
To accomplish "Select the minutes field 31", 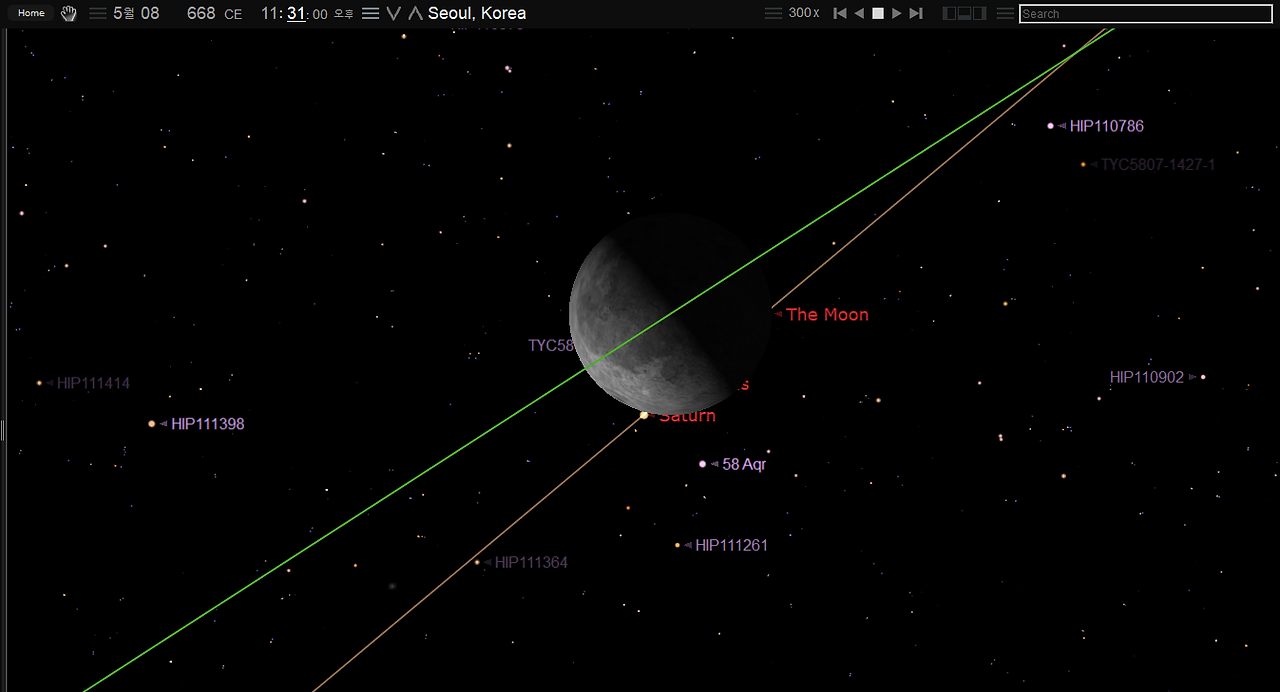I will 296,13.
